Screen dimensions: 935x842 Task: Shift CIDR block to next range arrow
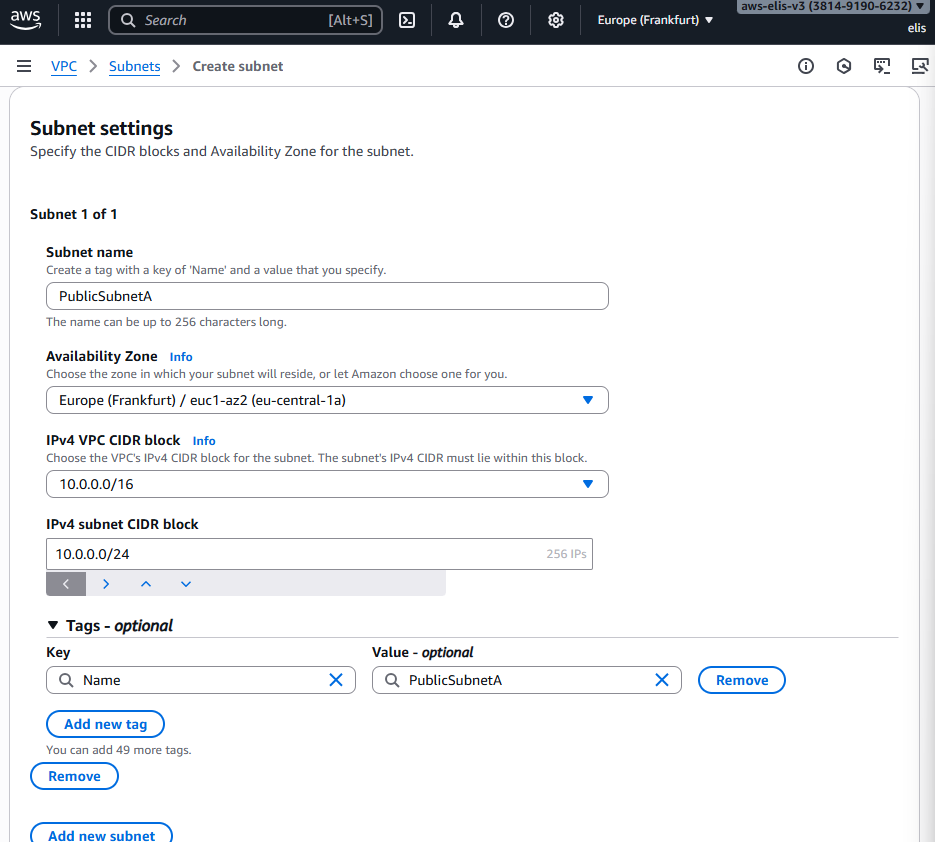(x=106, y=584)
